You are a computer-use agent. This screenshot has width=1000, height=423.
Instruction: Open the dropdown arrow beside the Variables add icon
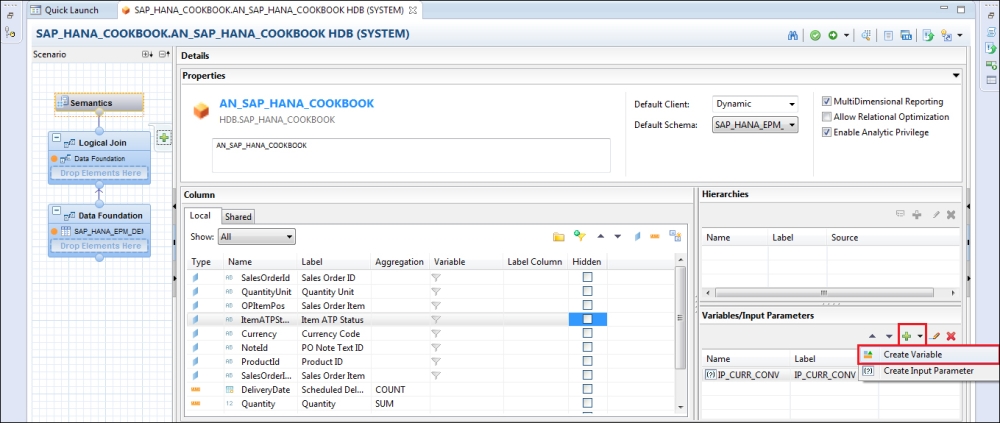point(920,336)
